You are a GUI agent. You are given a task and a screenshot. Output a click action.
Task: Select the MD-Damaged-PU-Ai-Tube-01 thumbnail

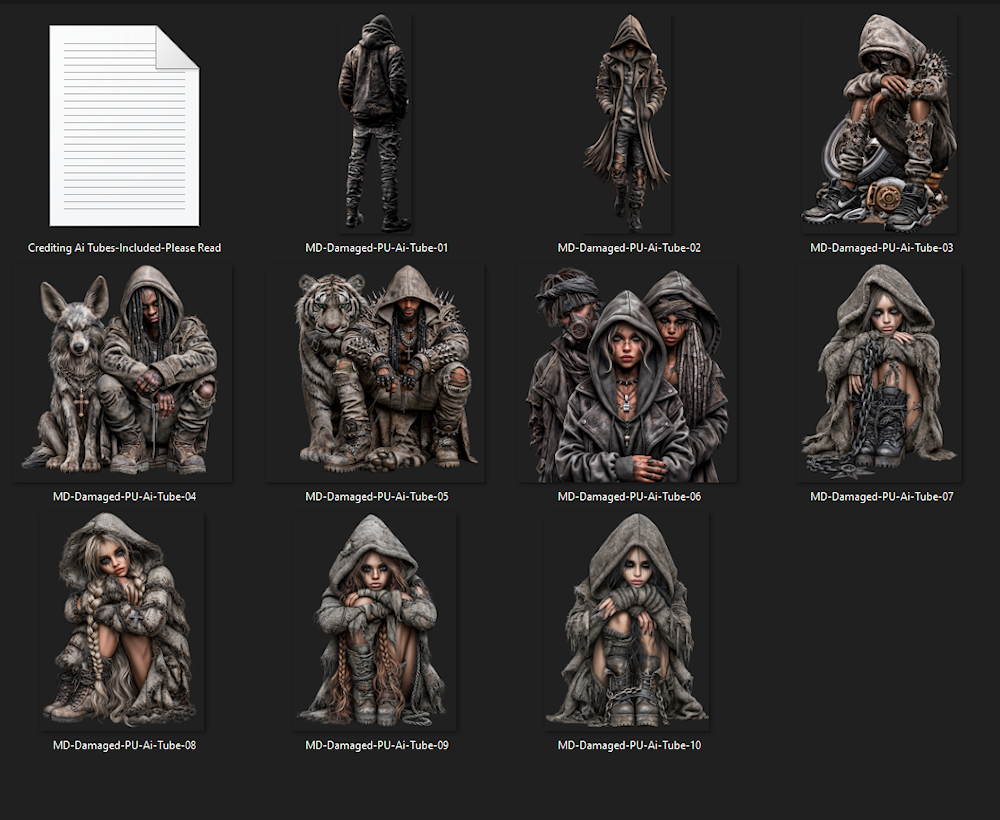tap(375, 124)
